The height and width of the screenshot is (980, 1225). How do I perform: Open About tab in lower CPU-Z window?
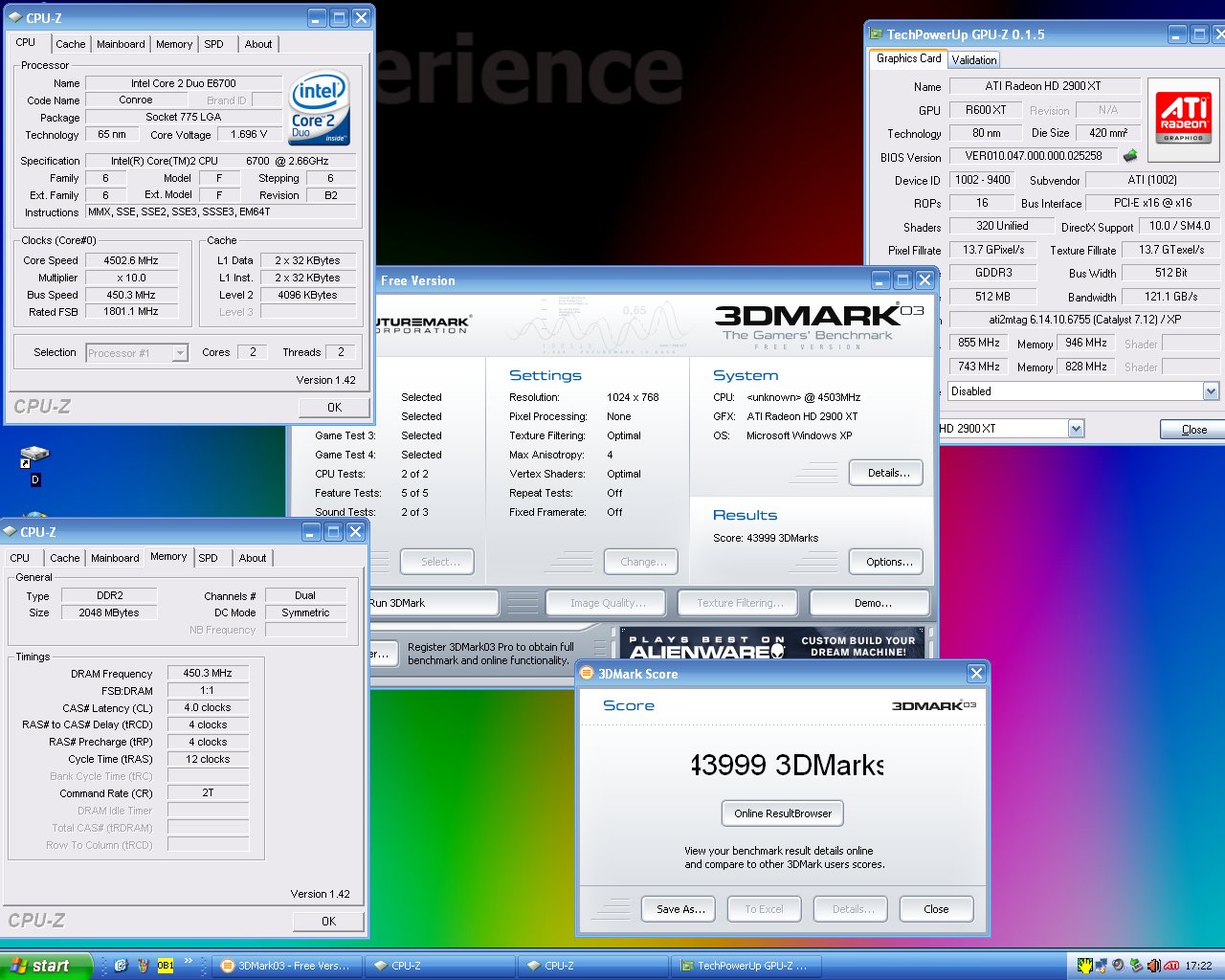253,558
